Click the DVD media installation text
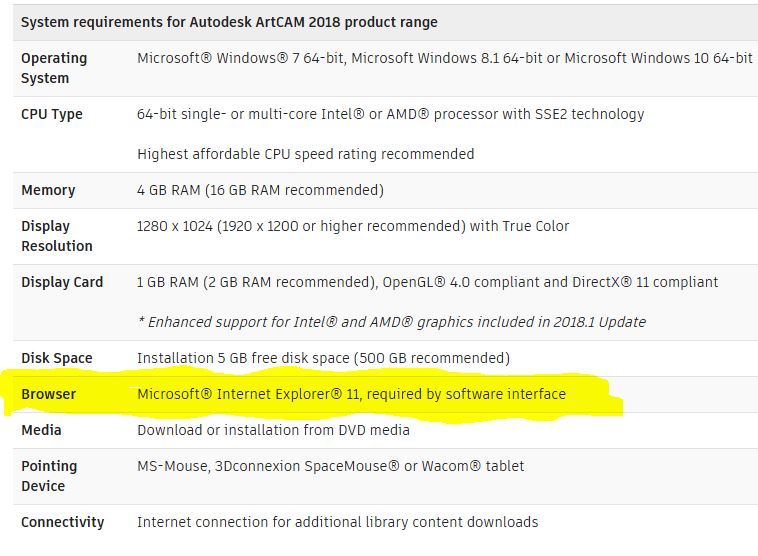Screen dimensions: 758x556 tap(273, 430)
